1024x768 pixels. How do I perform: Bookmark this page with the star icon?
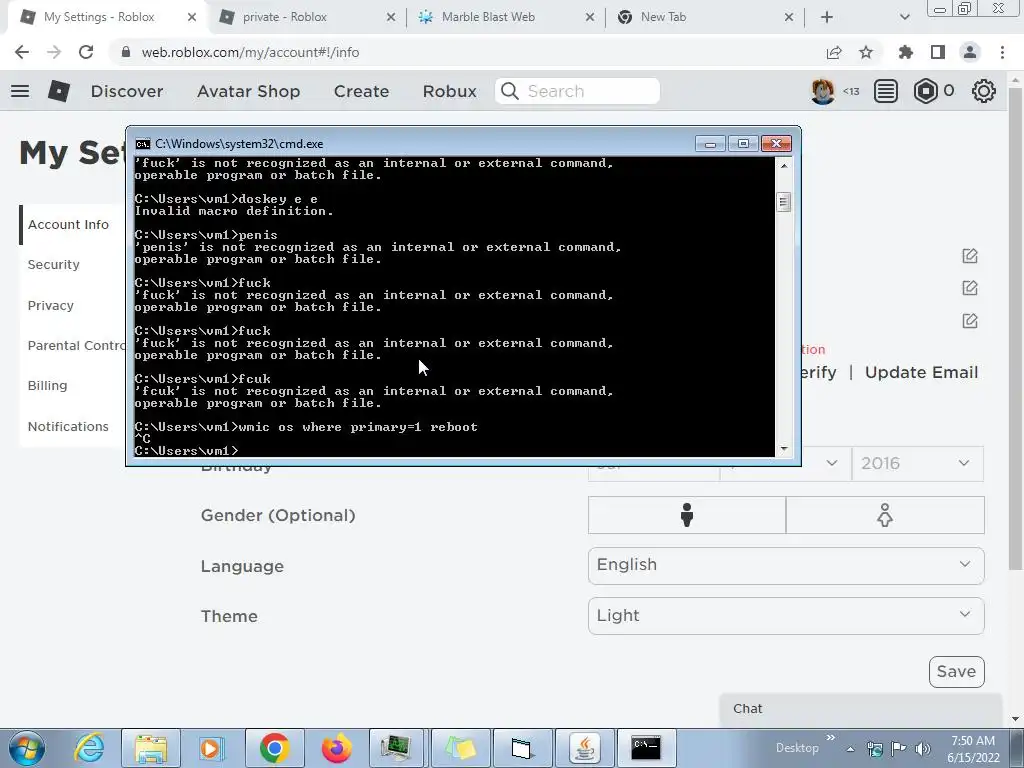pos(866,52)
